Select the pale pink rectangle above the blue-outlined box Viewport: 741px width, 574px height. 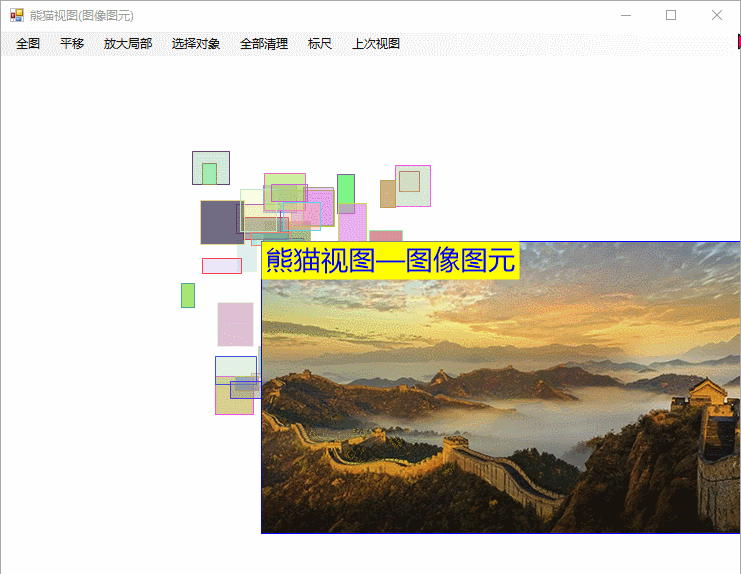(235, 325)
